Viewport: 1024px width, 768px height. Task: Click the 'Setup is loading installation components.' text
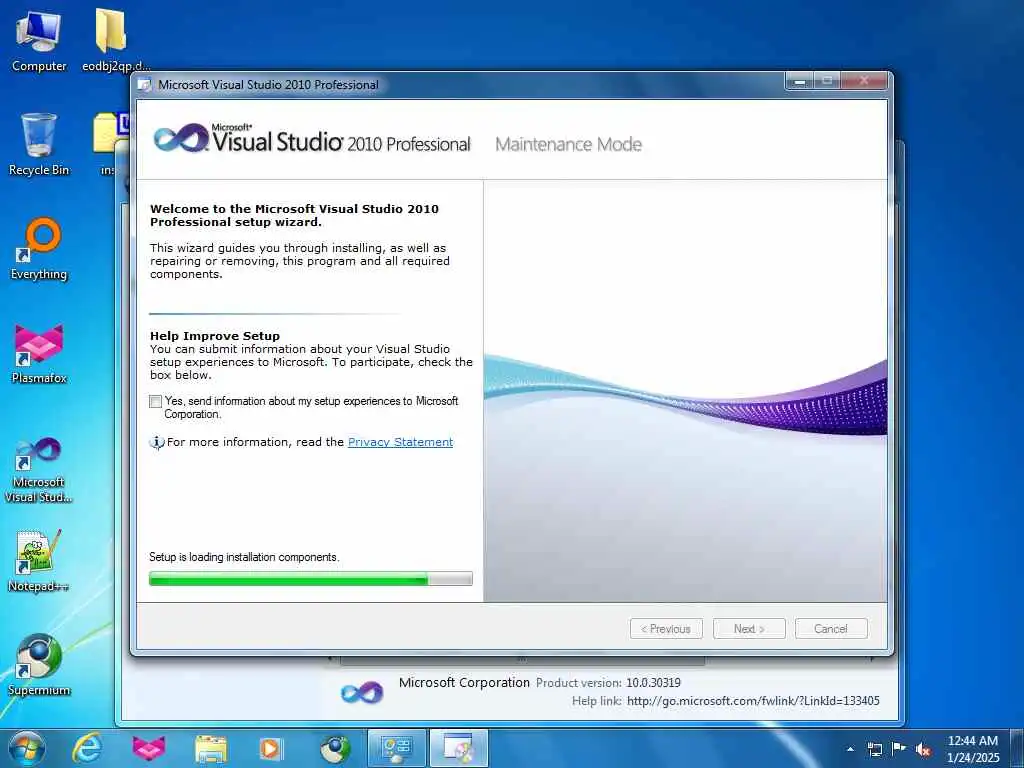[244, 557]
